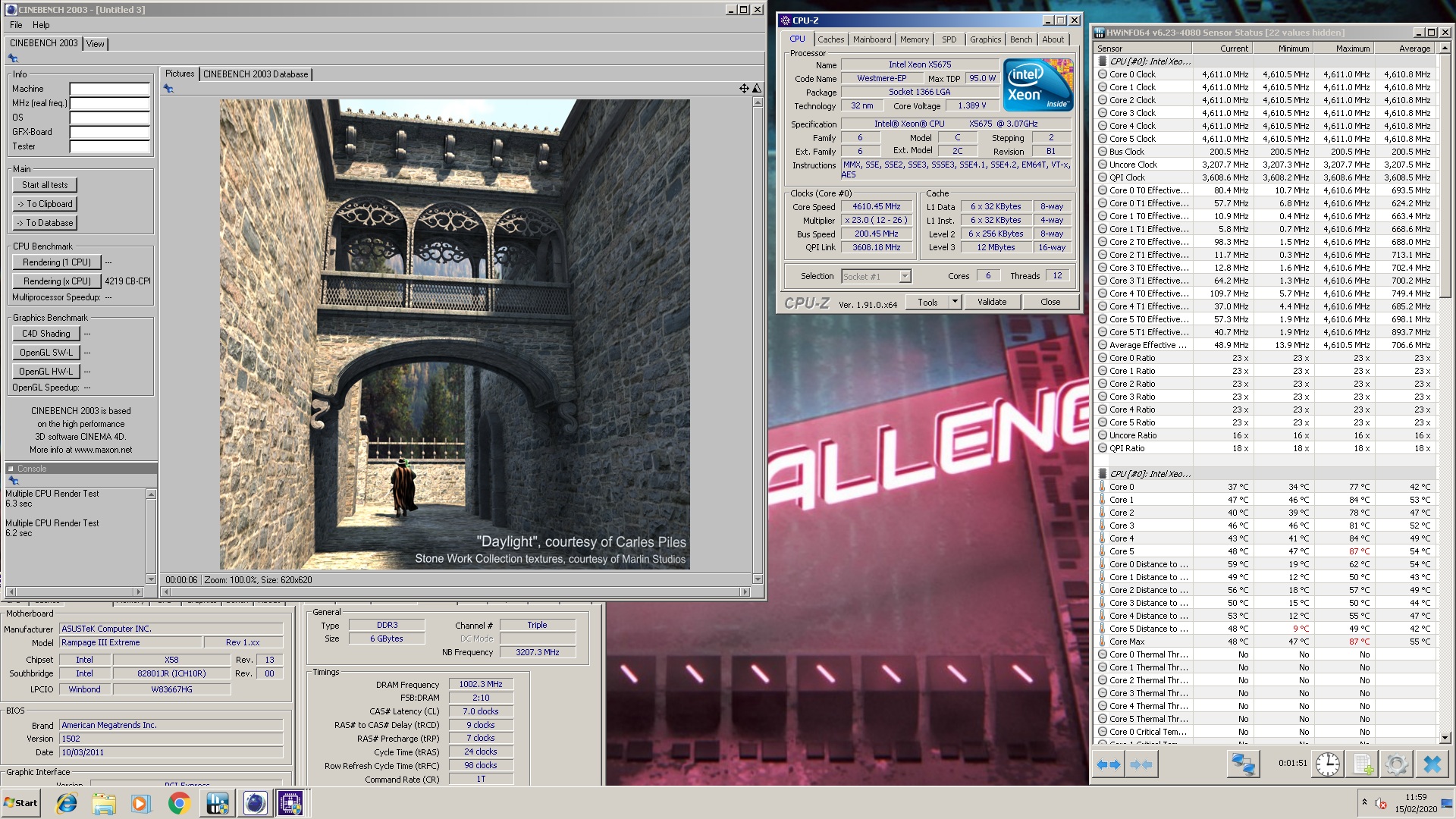Open Internet Explorer from taskbar
Viewport: 1456px width, 819px height.
pyautogui.click(x=67, y=803)
